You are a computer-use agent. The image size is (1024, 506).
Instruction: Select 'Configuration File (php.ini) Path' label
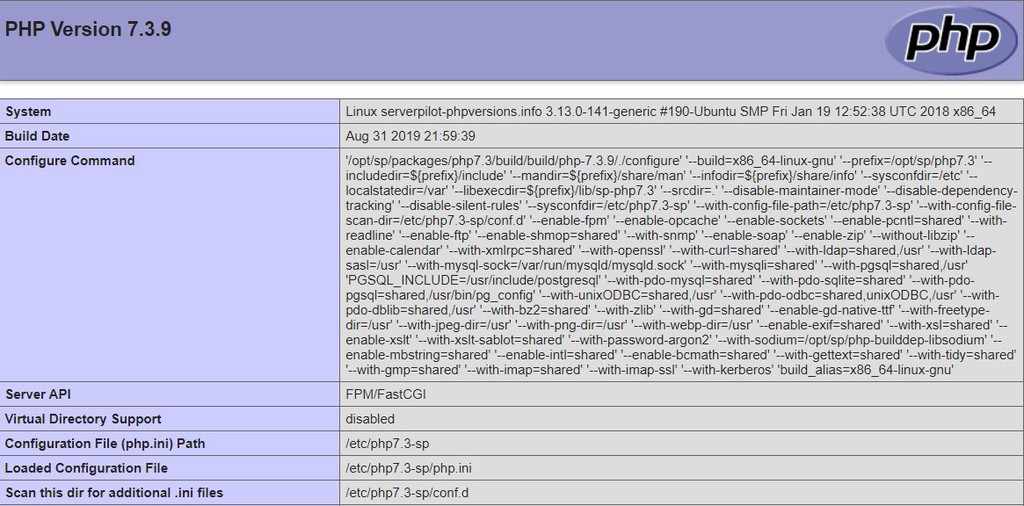pos(104,444)
